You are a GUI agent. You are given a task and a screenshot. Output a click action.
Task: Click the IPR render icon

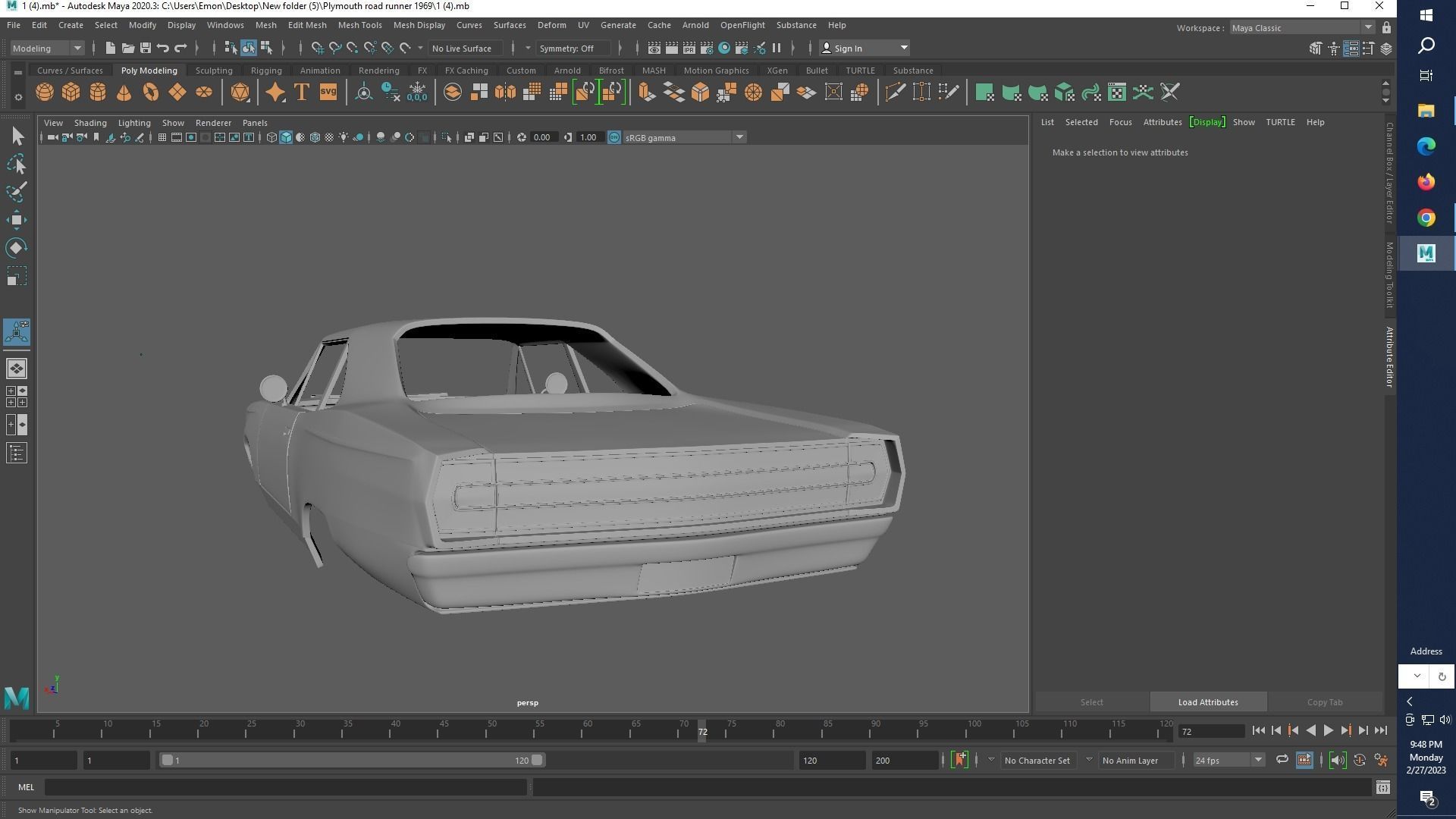click(x=689, y=48)
